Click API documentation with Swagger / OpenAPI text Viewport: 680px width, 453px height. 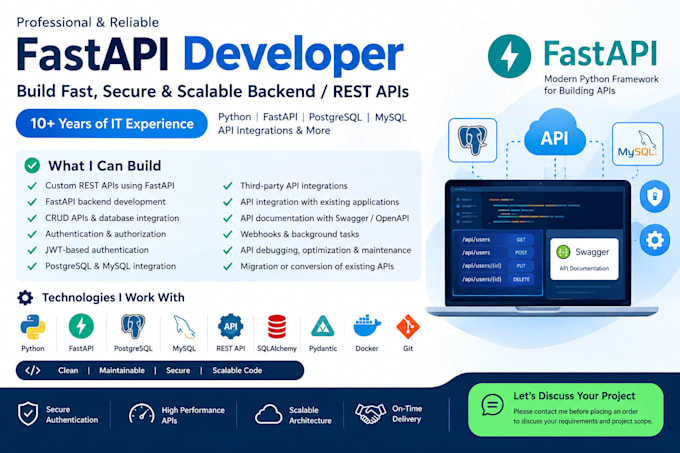pyautogui.click(x=325, y=218)
